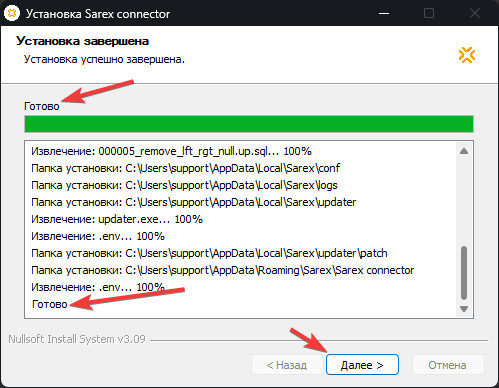Click the scroll down arrow in the log list
499x388 pixels.
[464, 309]
